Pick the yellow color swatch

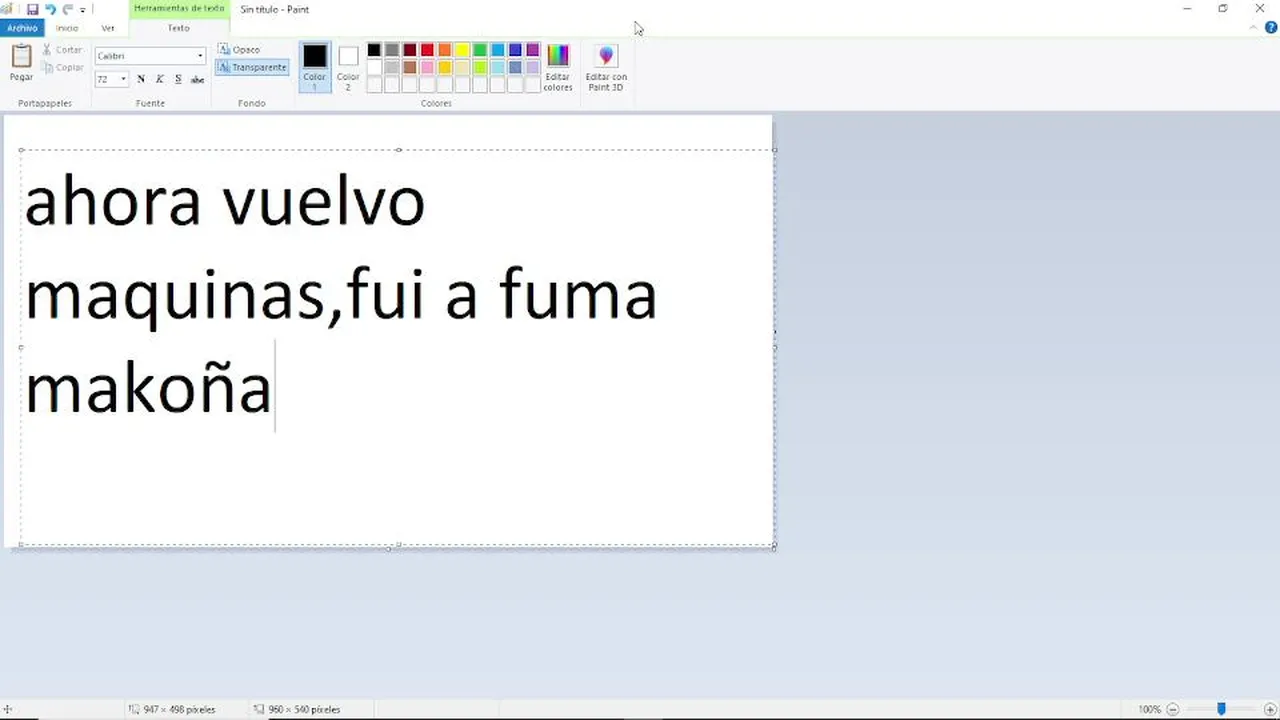point(462,50)
